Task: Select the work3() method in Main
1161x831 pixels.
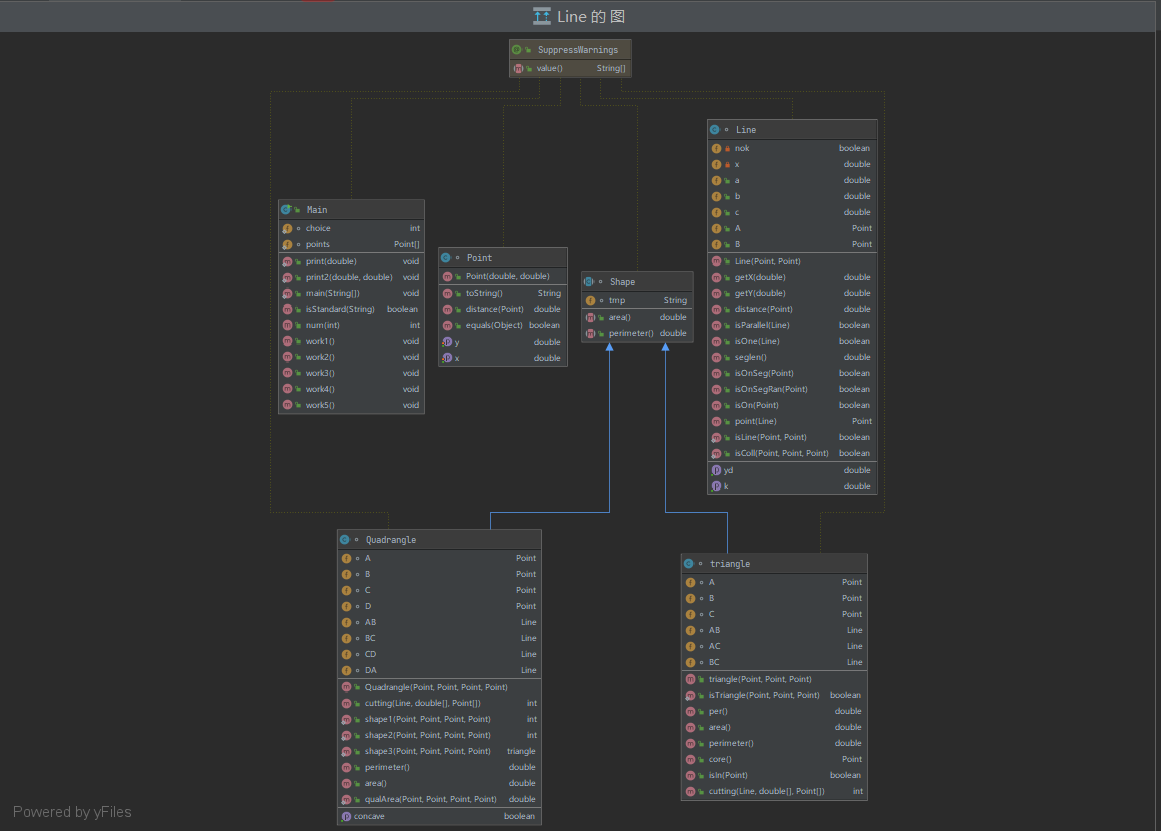Action: click(320, 373)
